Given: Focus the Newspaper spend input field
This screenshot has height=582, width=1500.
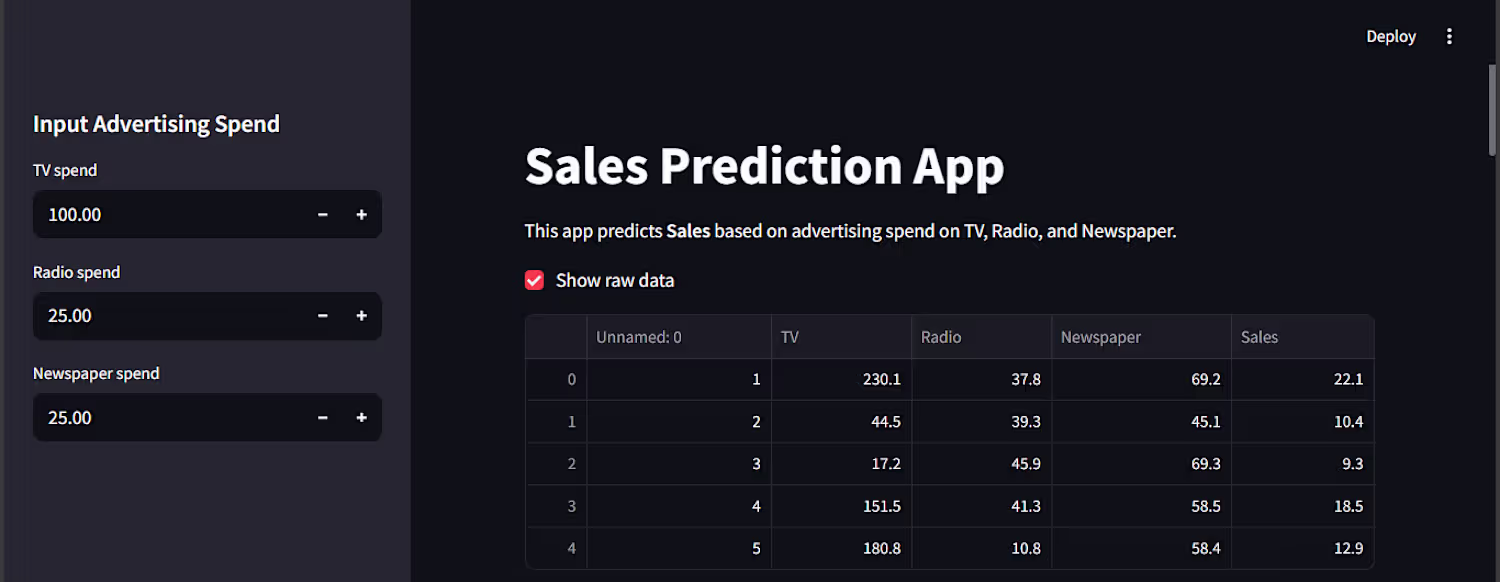Looking at the screenshot, I should pos(168,417).
